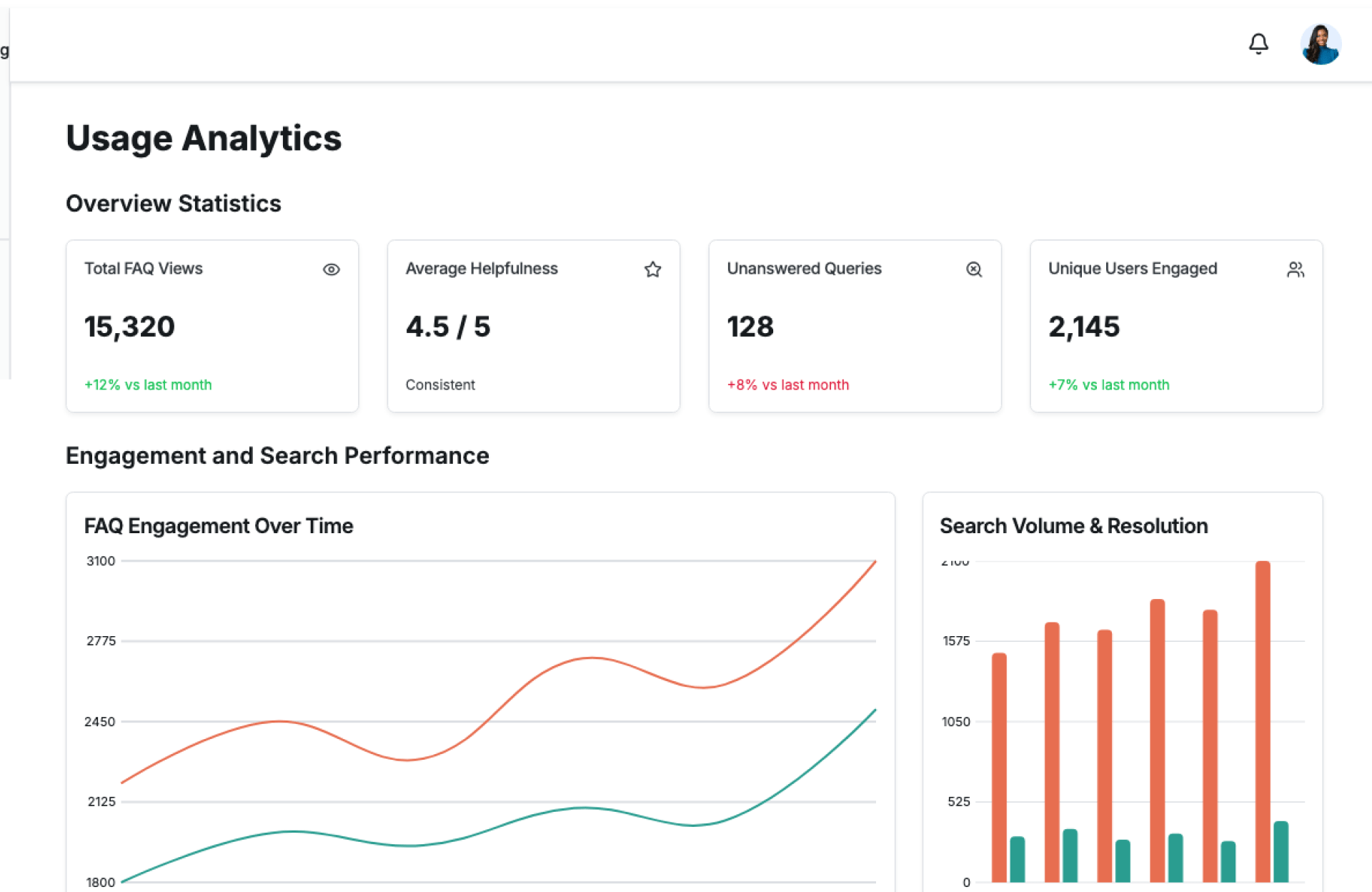
Task: Click the +7% vs last month label
Action: [x=1109, y=385]
